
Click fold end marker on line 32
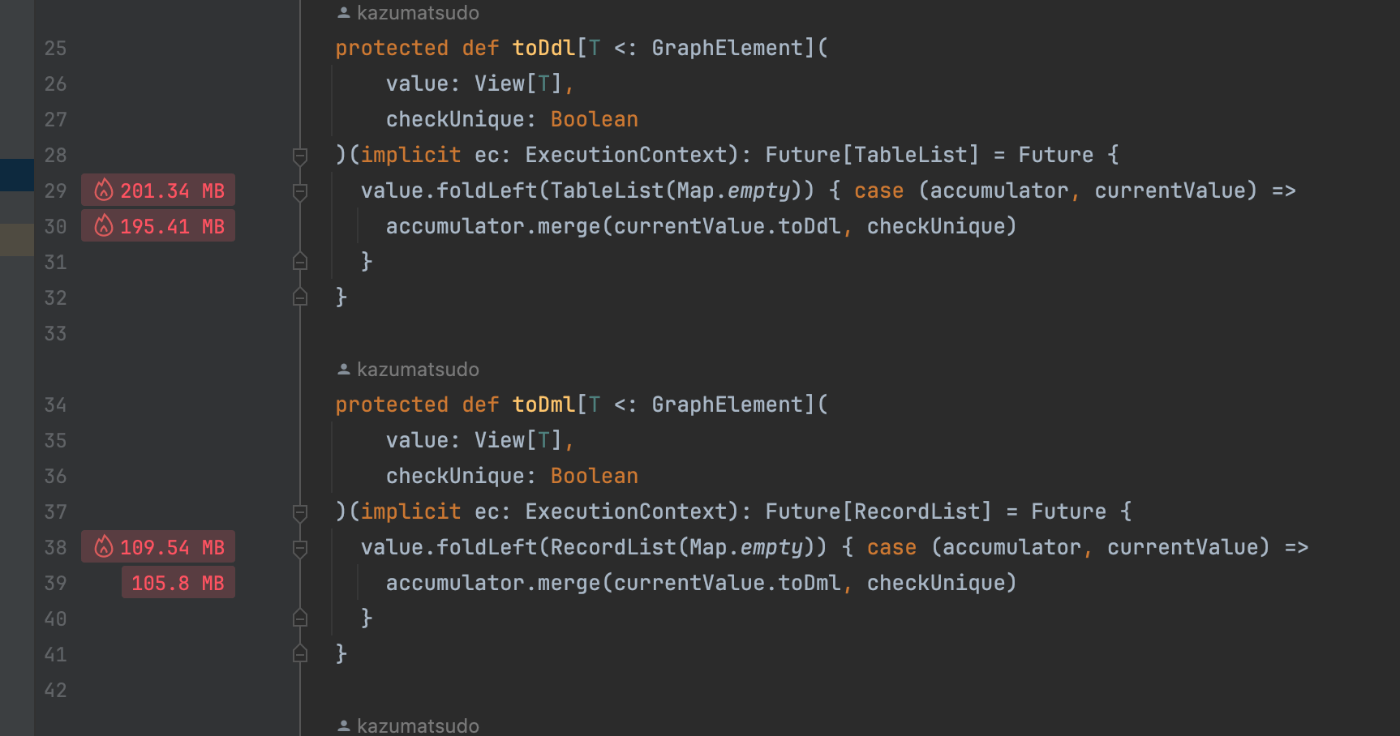coord(299,297)
